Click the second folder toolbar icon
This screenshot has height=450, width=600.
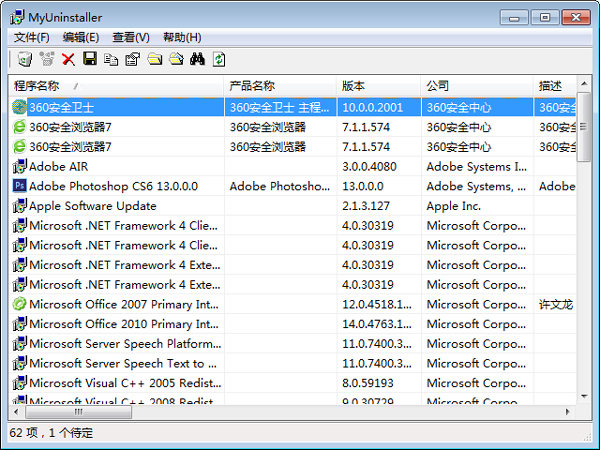[x=176, y=59]
